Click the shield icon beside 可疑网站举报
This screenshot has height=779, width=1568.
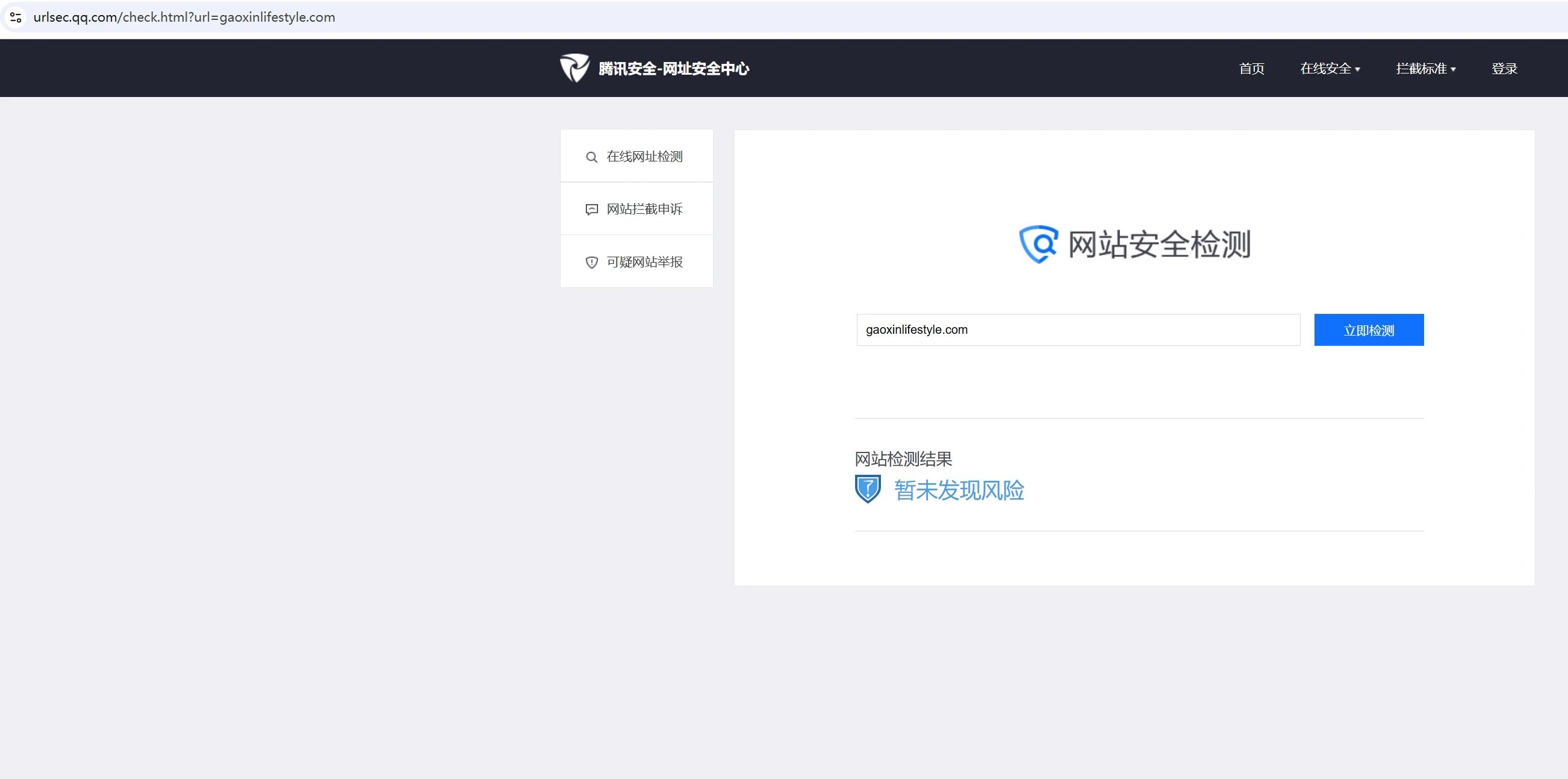click(x=591, y=263)
